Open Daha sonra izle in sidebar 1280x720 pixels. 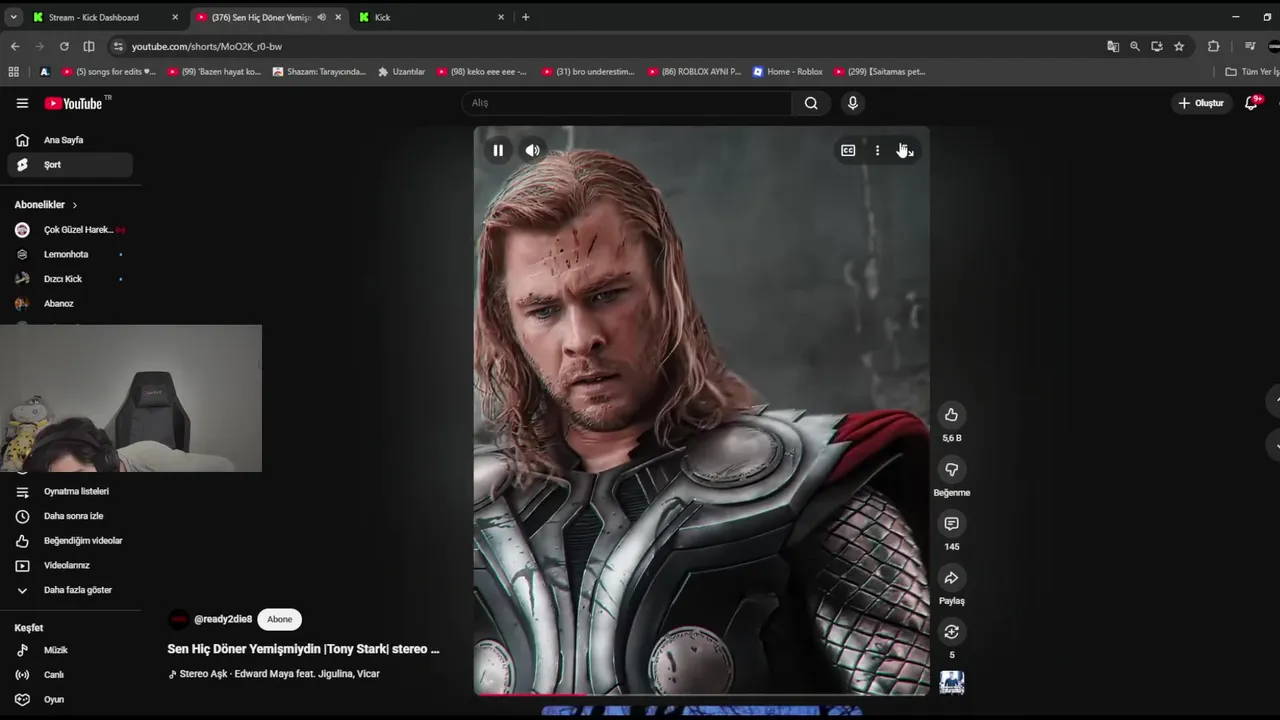click(x=70, y=516)
